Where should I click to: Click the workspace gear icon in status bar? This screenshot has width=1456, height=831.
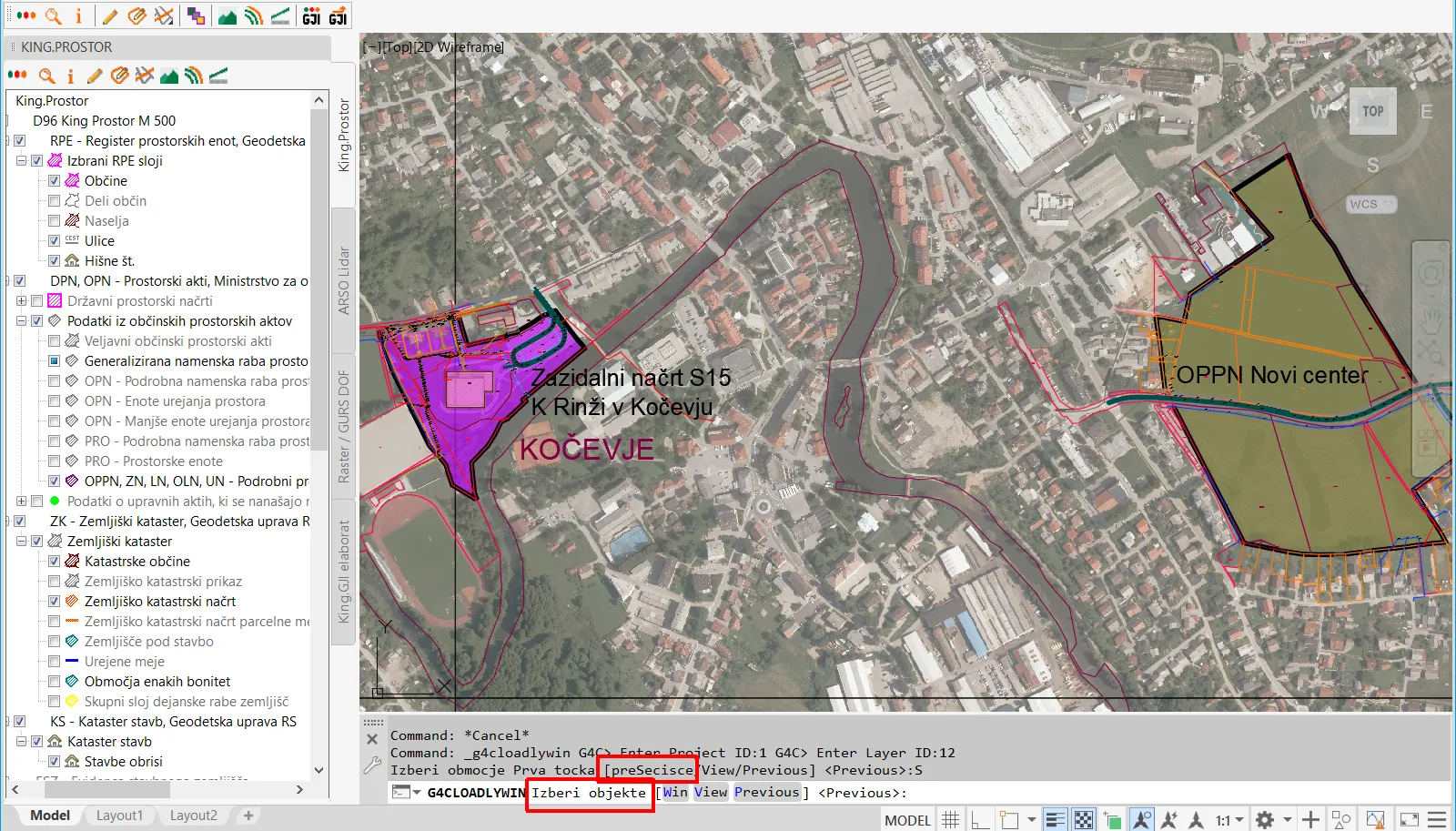[x=1265, y=820]
